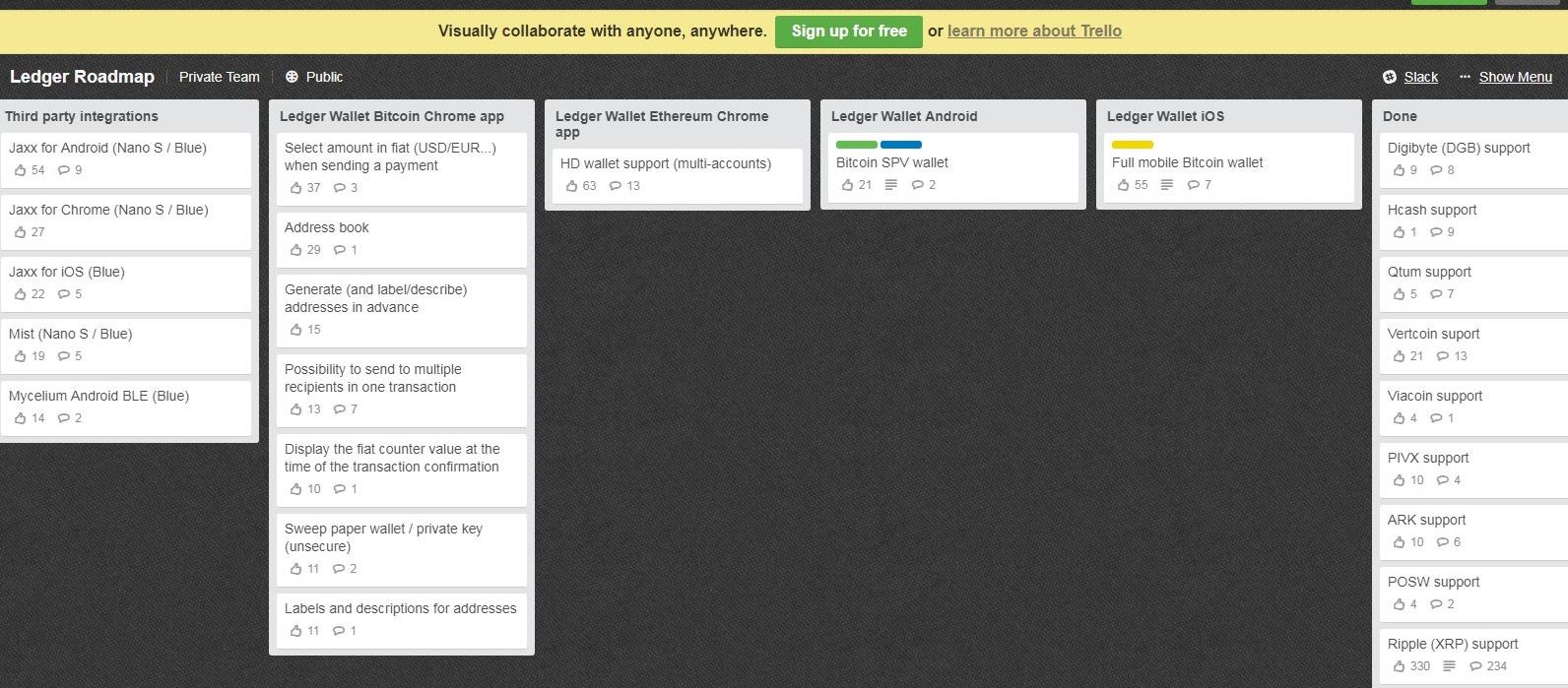The width and height of the screenshot is (1568, 688).
Task: Open Display the fiat counter value card
Action: [402, 469]
